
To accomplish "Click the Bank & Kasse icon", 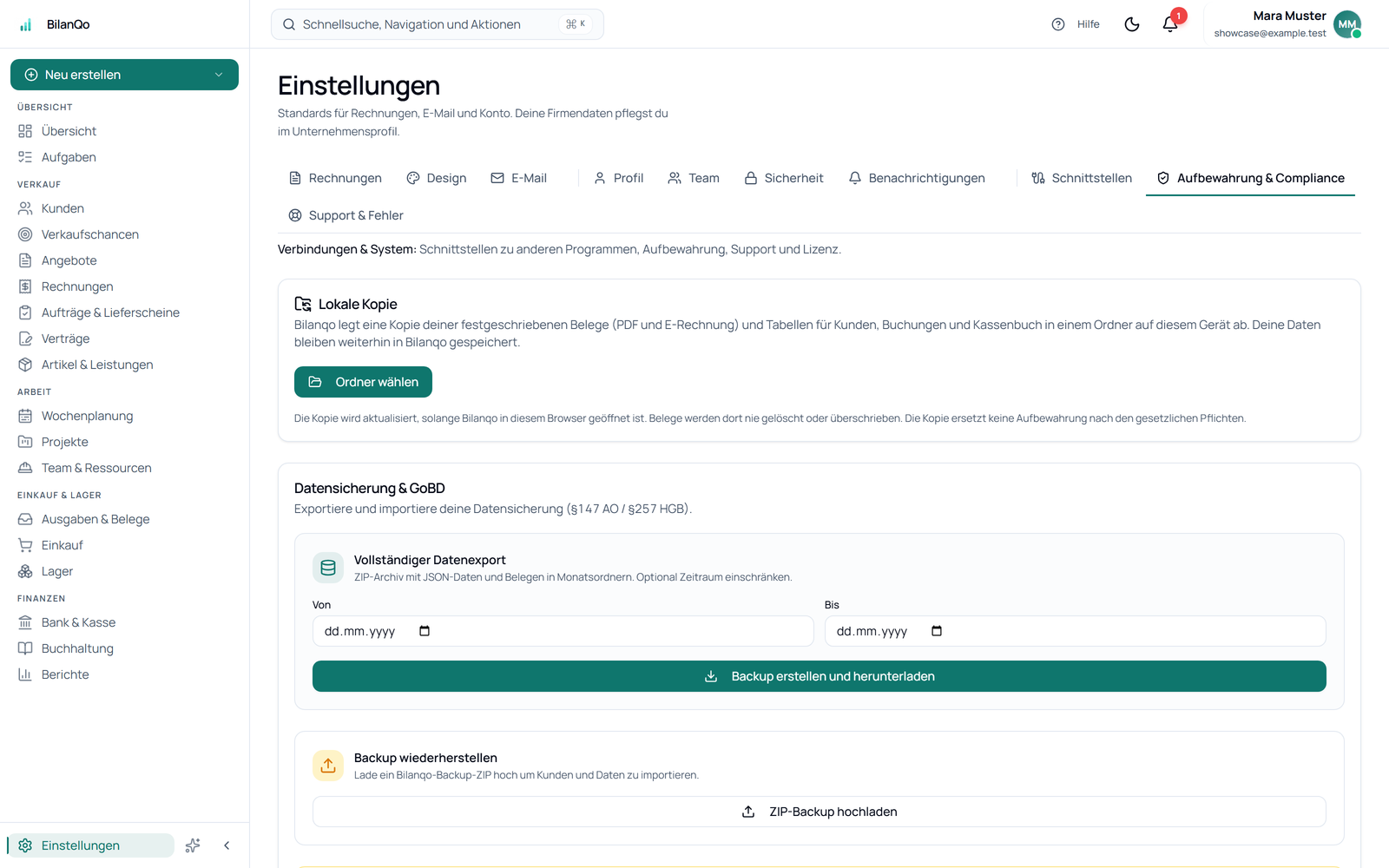I will click(x=25, y=622).
